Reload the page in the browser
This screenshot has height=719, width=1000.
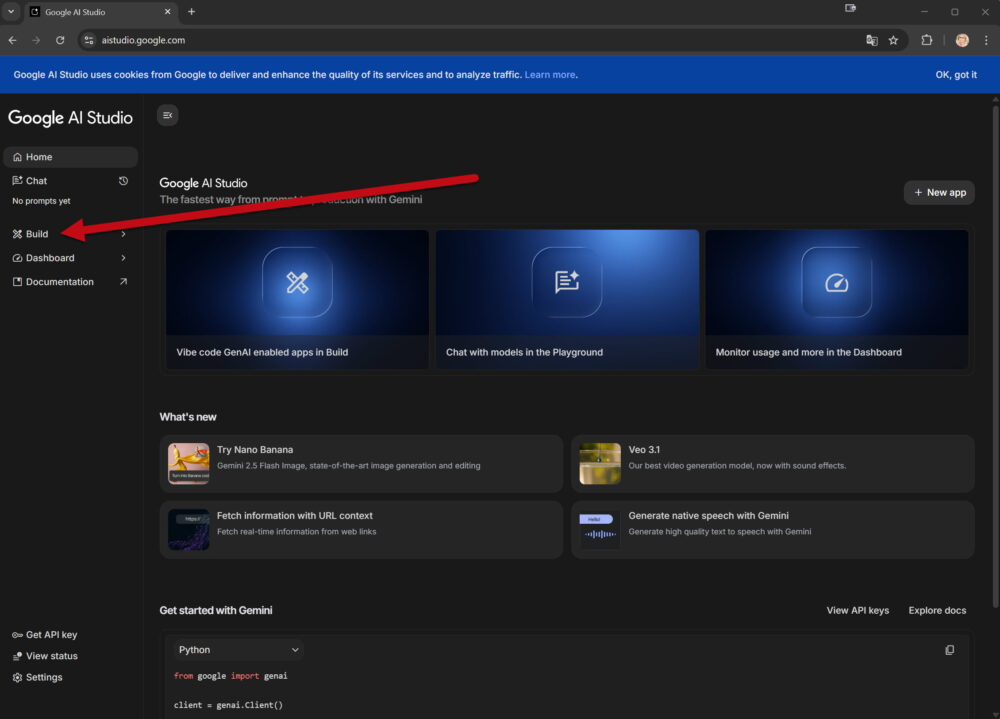tap(60, 40)
